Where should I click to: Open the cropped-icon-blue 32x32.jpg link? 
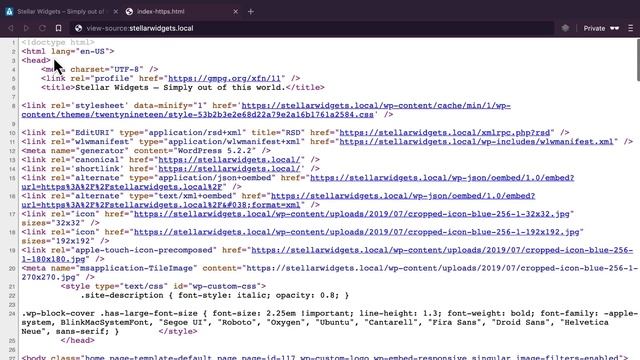[x=351, y=214]
